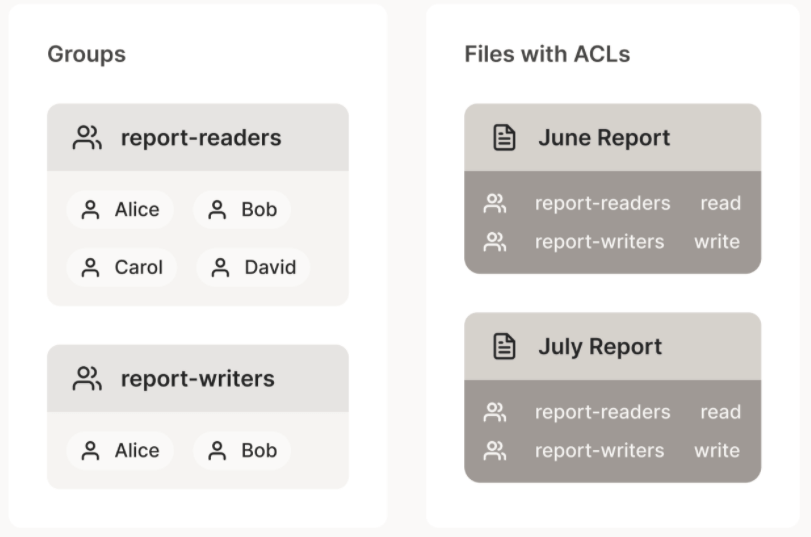This screenshot has height=537, width=811.
Task: Click the read permission in June Report
Action: tap(720, 204)
